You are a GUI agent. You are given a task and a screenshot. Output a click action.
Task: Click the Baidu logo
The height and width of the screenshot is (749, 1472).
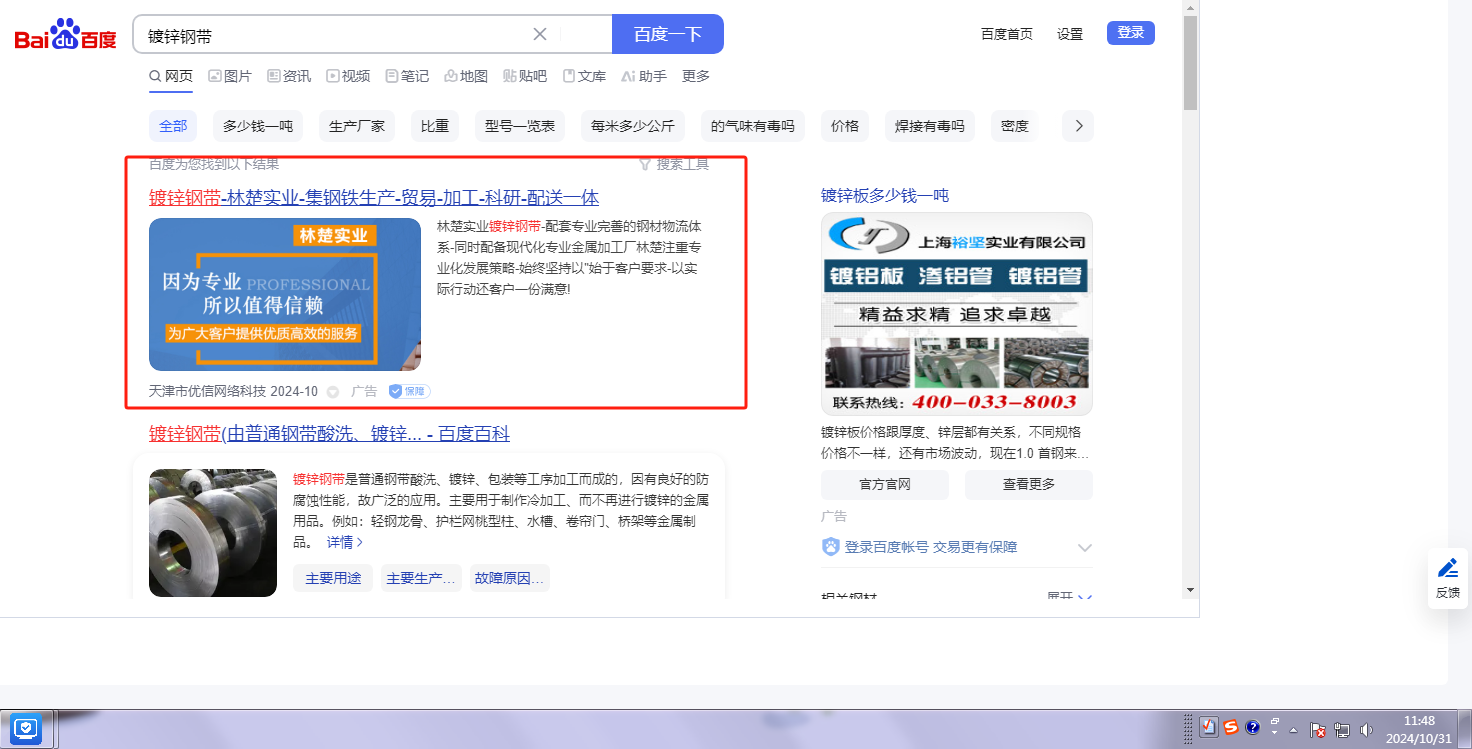pyautogui.click(x=66, y=35)
